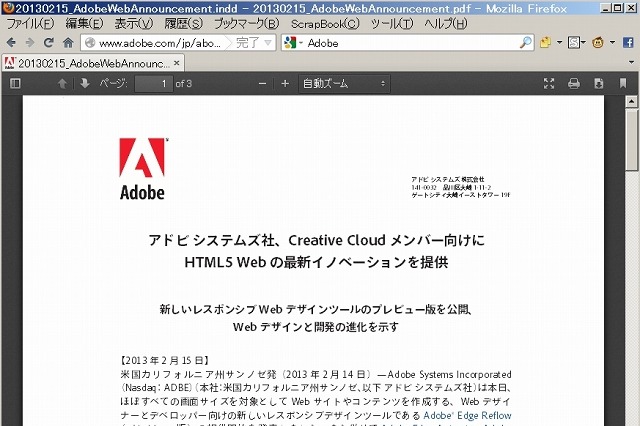This screenshot has width=640, height=426.
Task: Reload the current page
Action: tap(49, 42)
